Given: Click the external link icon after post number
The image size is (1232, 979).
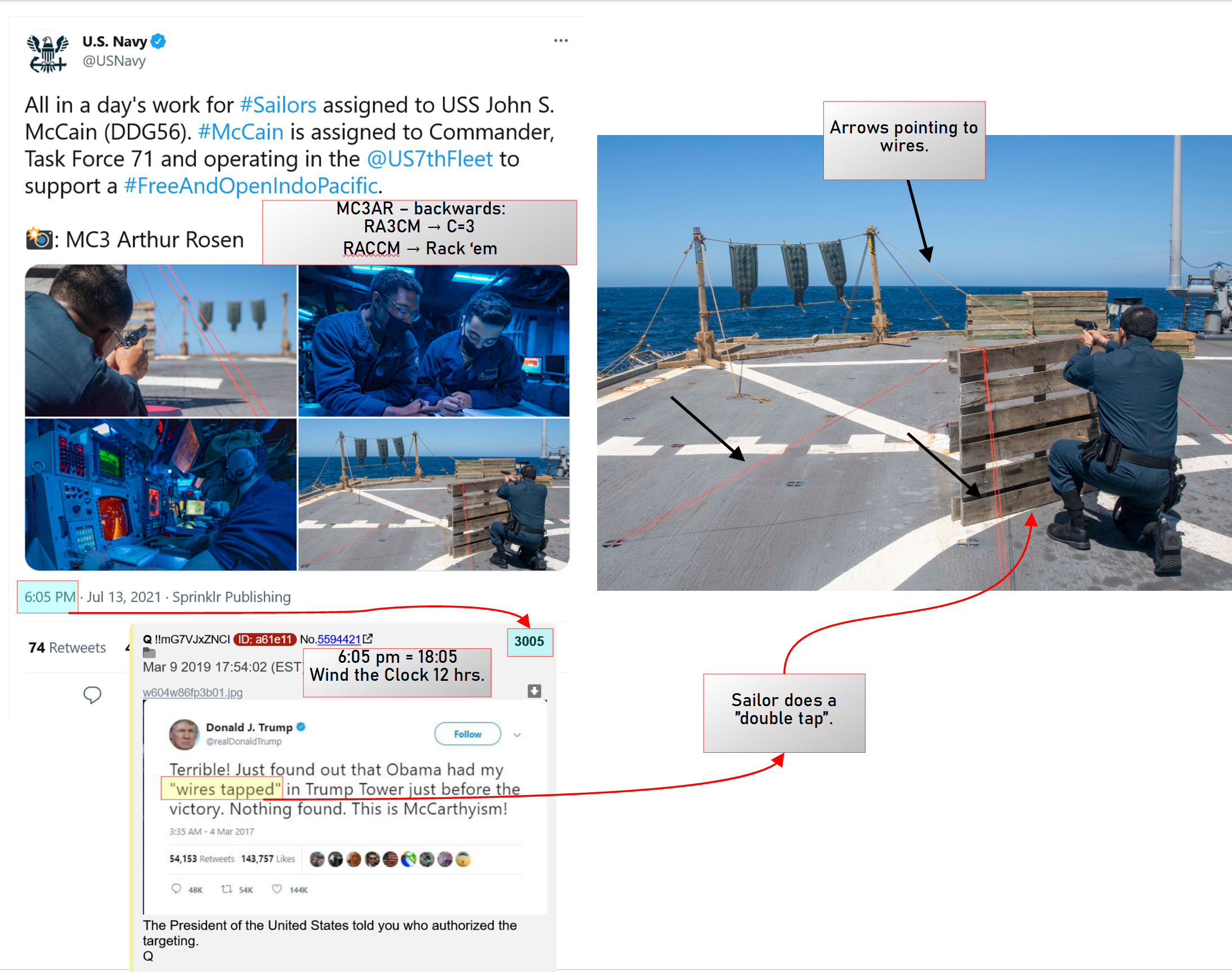Looking at the screenshot, I should [x=368, y=639].
